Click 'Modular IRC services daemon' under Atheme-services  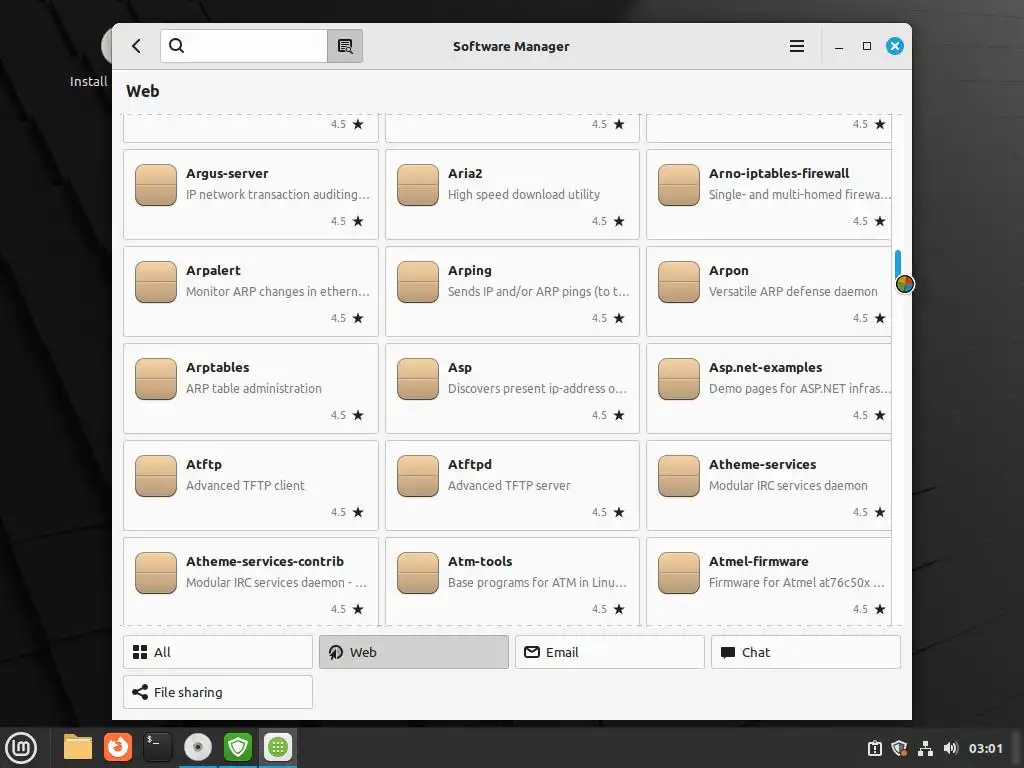click(x=788, y=485)
